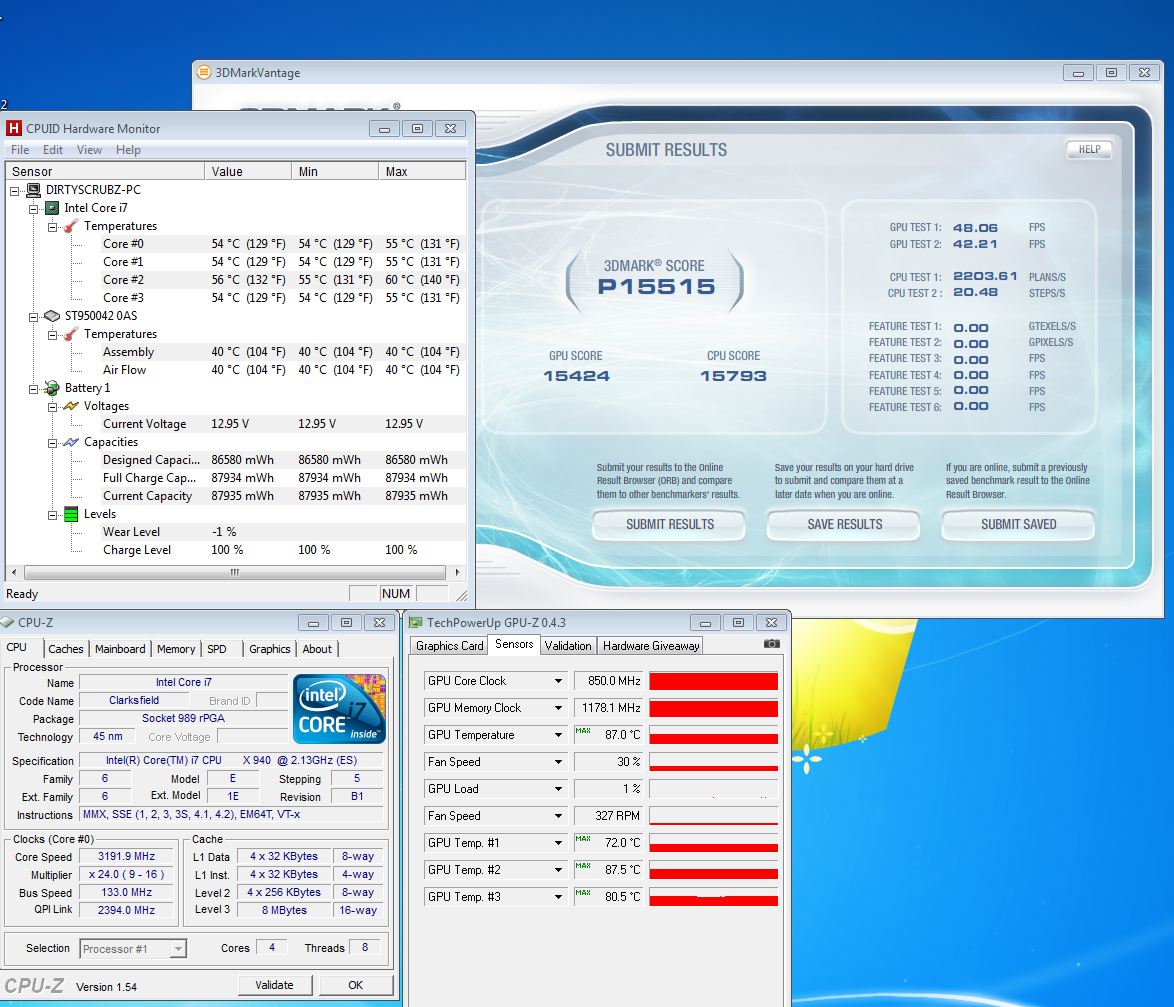Open the View menu in Hardware Monitor
This screenshot has height=1007, width=1174.
89,150
